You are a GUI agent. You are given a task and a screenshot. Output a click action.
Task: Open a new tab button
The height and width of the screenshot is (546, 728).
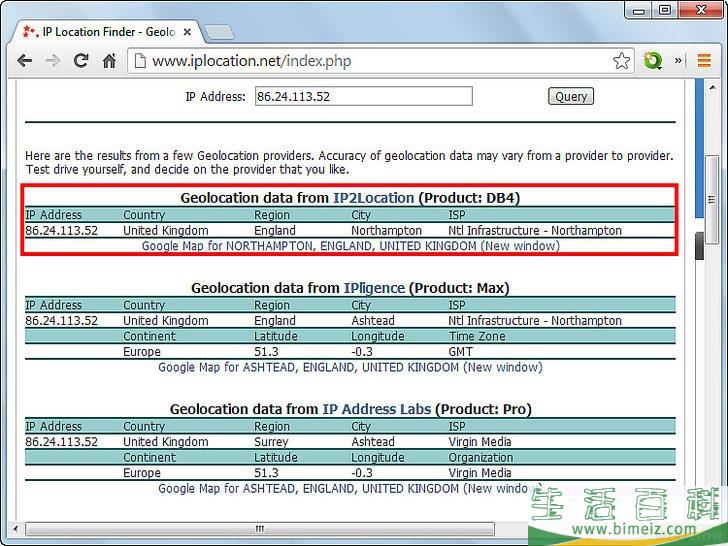point(219,32)
